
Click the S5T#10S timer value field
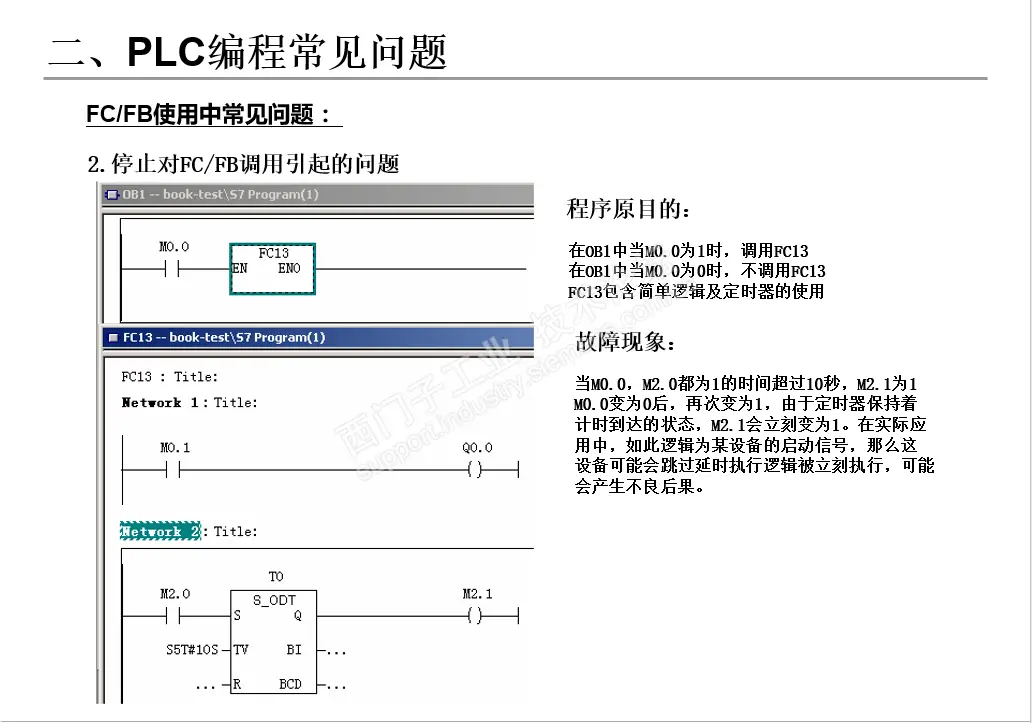[192, 650]
